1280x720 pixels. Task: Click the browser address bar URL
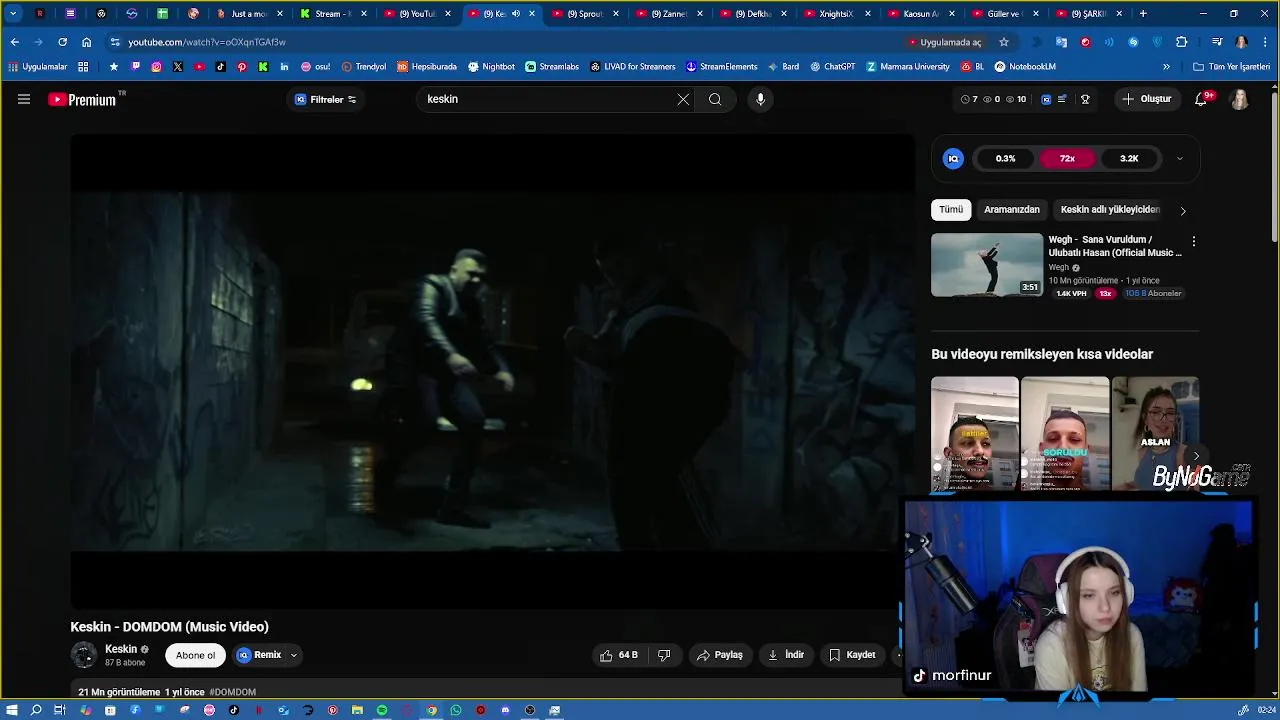pos(207,42)
